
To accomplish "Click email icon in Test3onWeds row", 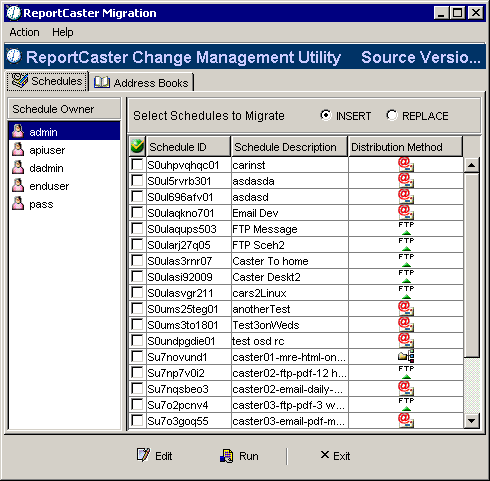I will (x=406, y=325).
